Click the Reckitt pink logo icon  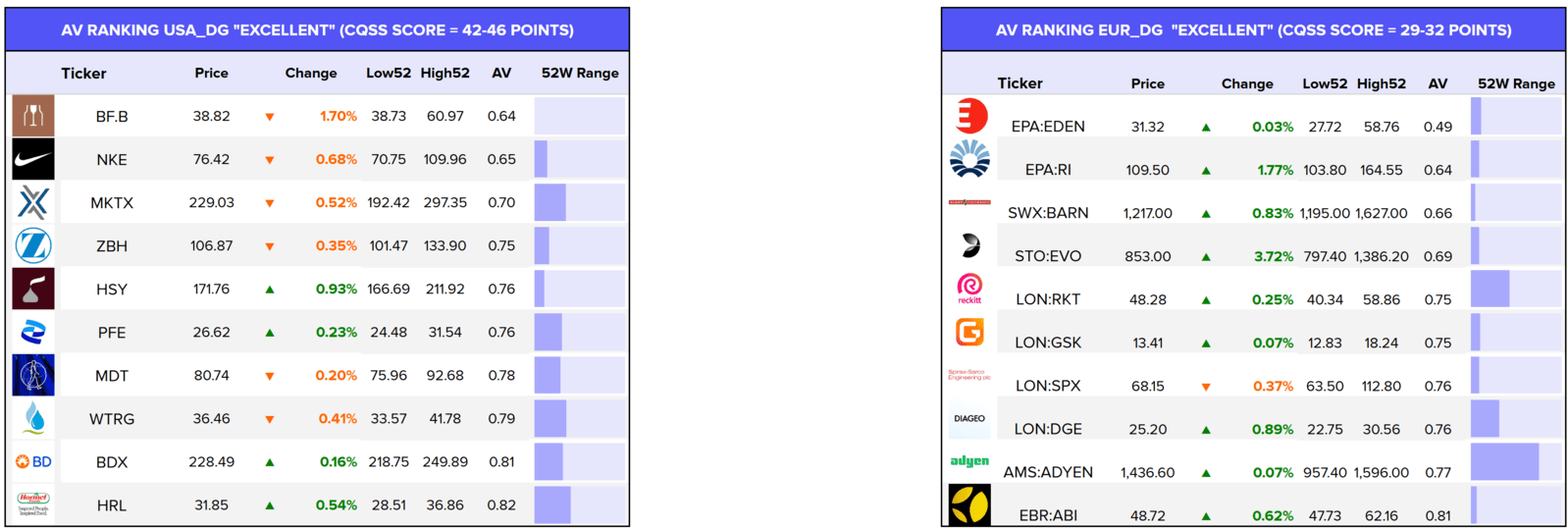tap(969, 288)
